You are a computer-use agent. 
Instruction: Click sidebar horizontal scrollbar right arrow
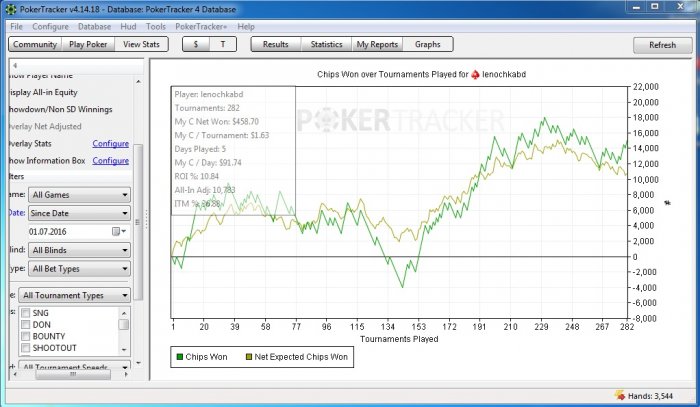[126, 374]
